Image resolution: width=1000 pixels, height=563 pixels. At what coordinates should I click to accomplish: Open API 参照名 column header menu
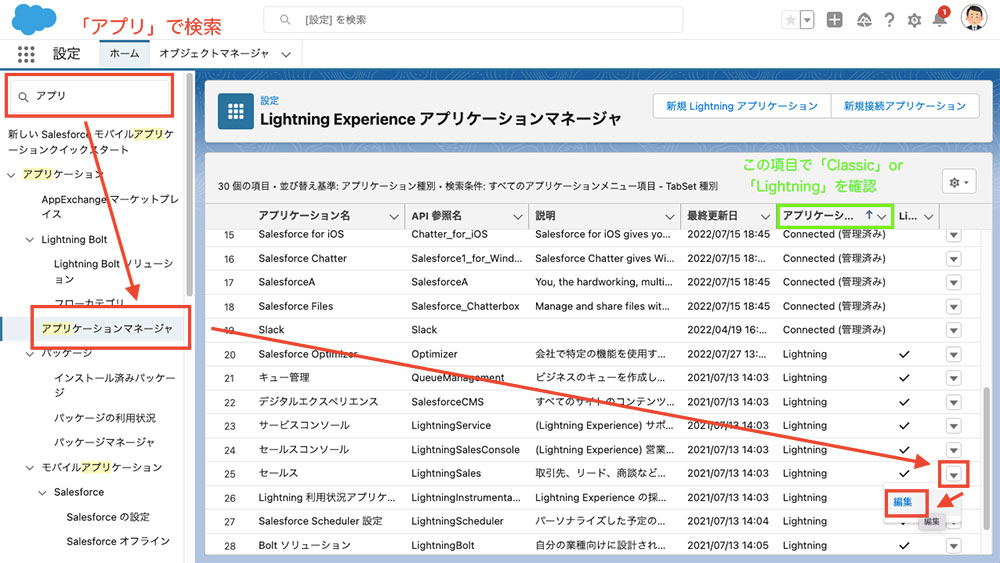[517, 217]
